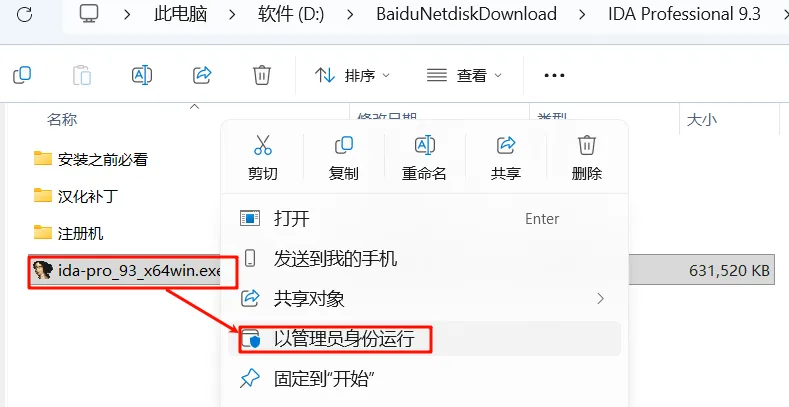Click the Share (共享) icon in context menu
This screenshot has height=407, width=789.
point(506,145)
